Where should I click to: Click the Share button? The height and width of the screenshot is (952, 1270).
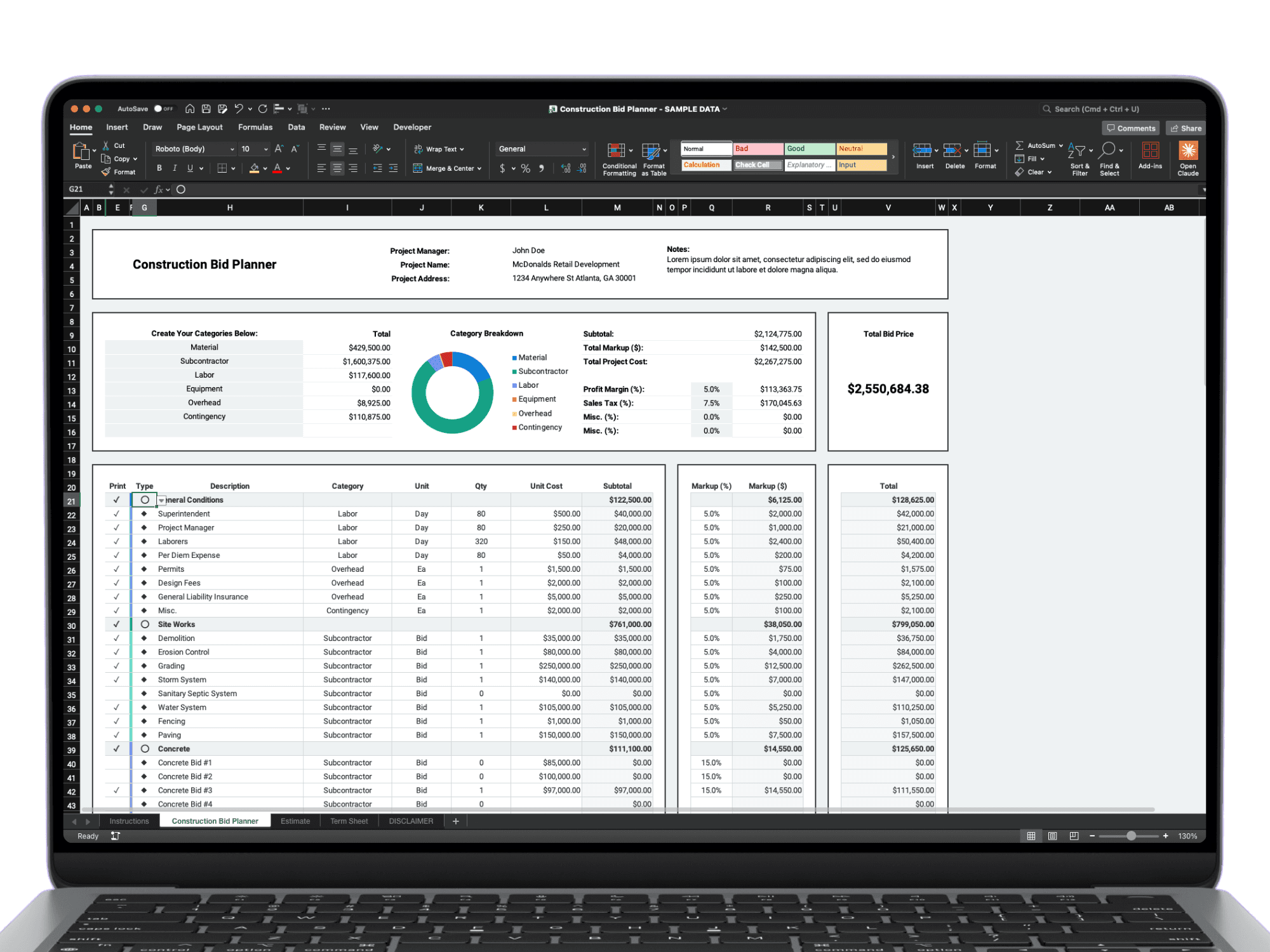[x=1185, y=128]
